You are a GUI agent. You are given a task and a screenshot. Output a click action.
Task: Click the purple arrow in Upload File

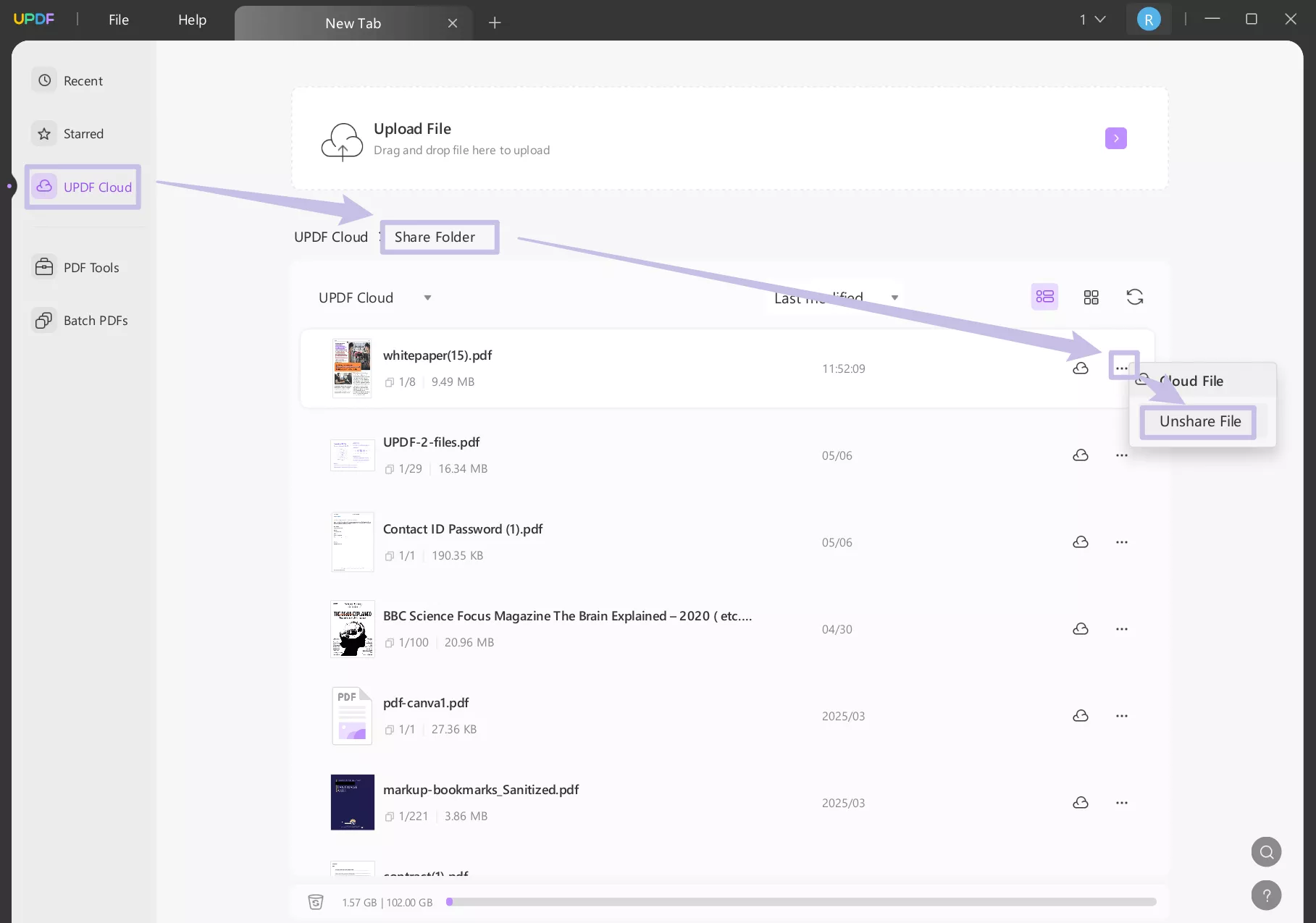click(1115, 138)
